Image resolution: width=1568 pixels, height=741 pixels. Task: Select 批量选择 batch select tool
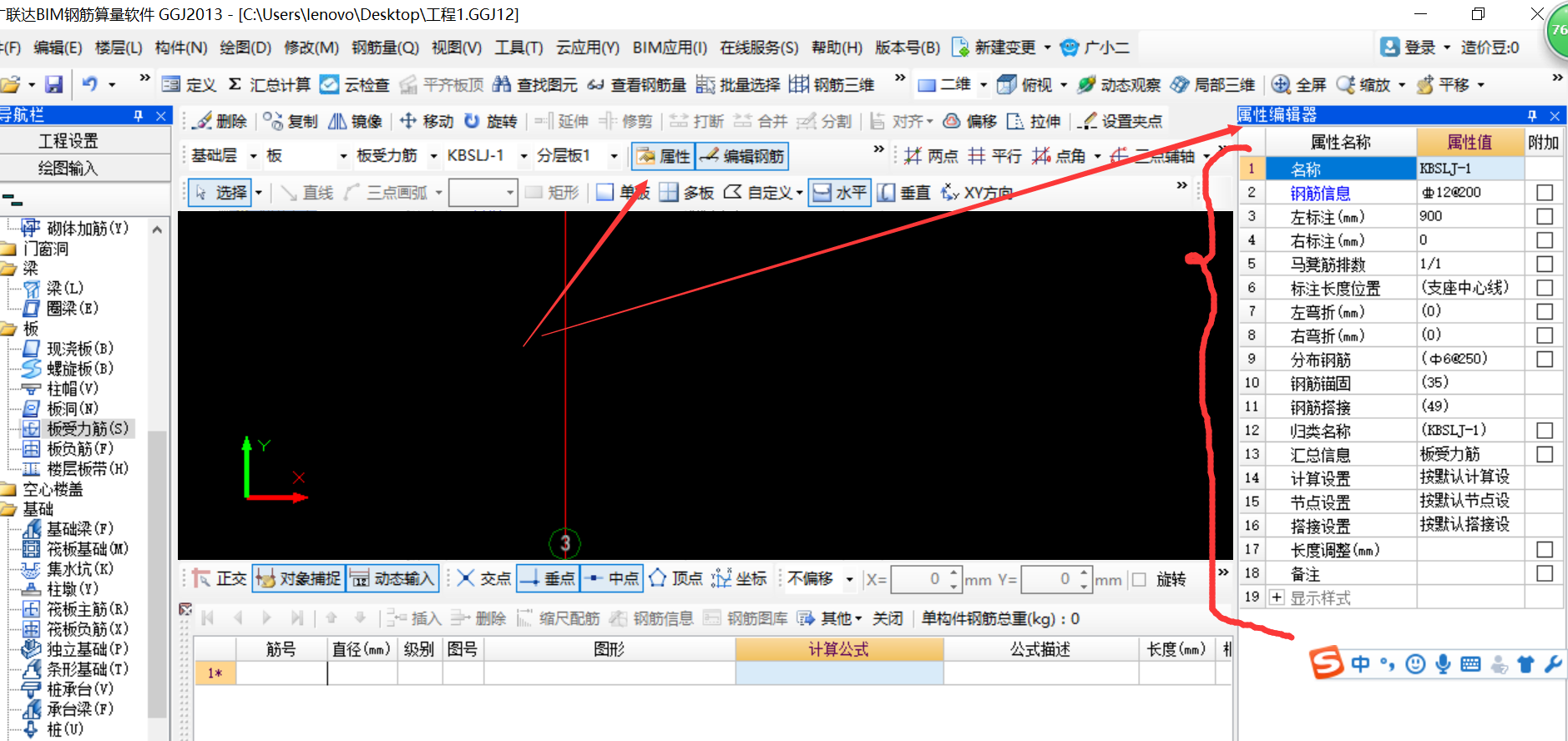738,84
